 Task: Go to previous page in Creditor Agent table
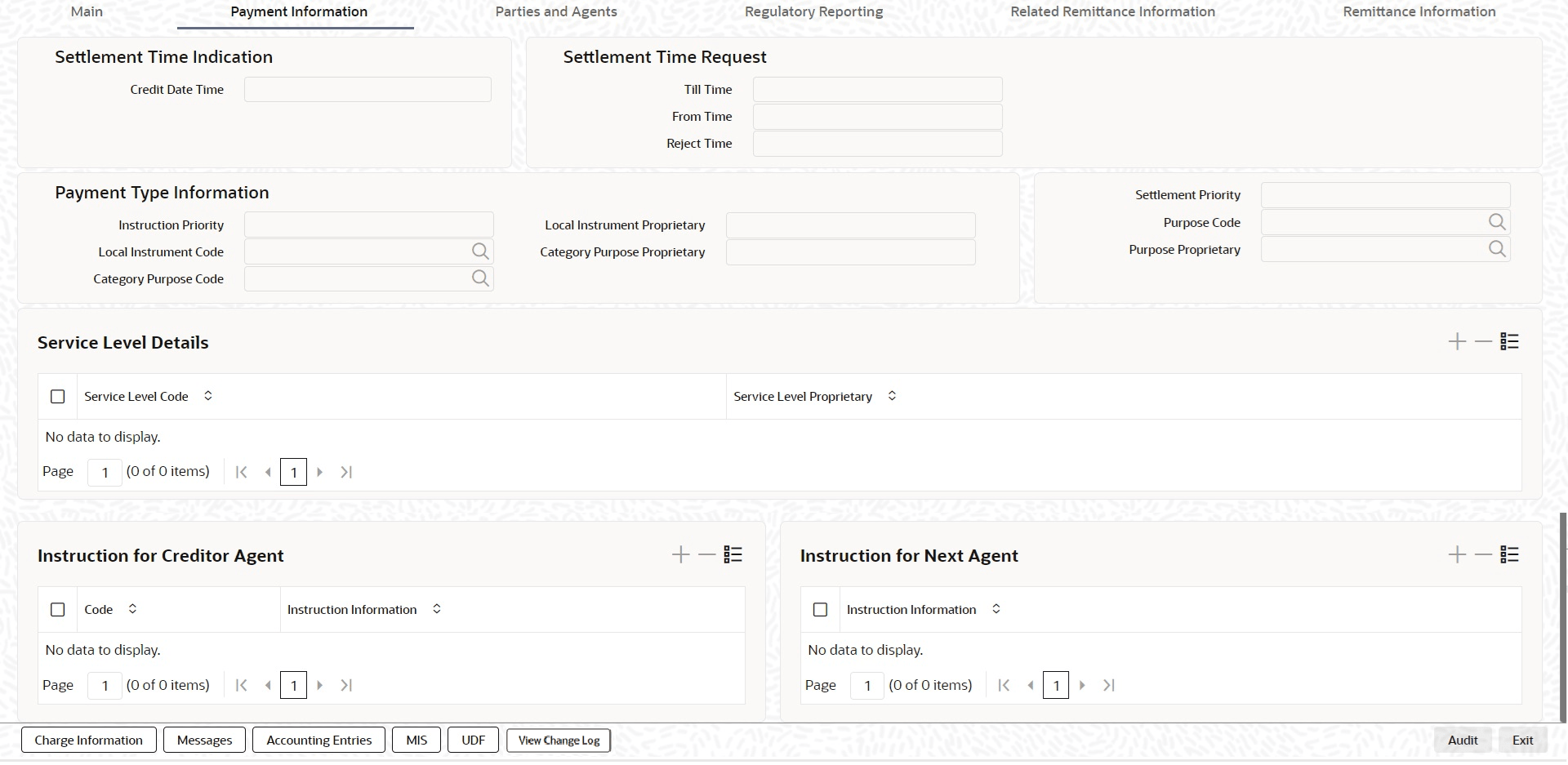(x=268, y=686)
